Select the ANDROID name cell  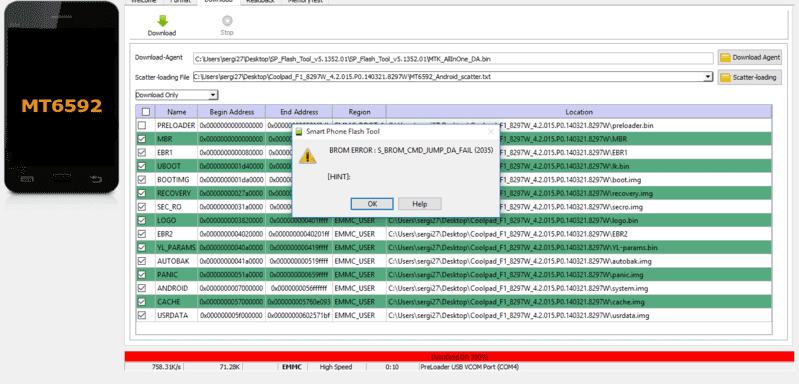click(x=176, y=288)
